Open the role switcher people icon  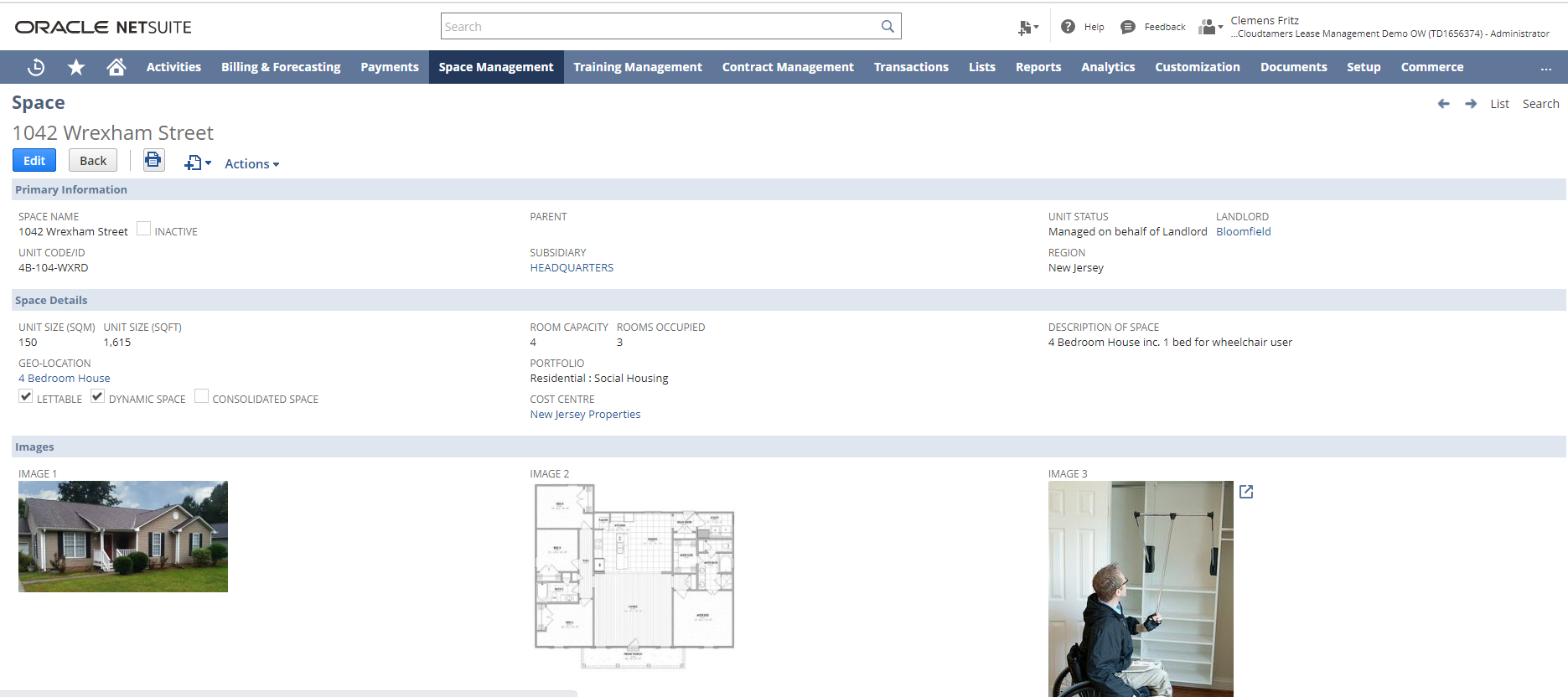[x=1210, y=27]
